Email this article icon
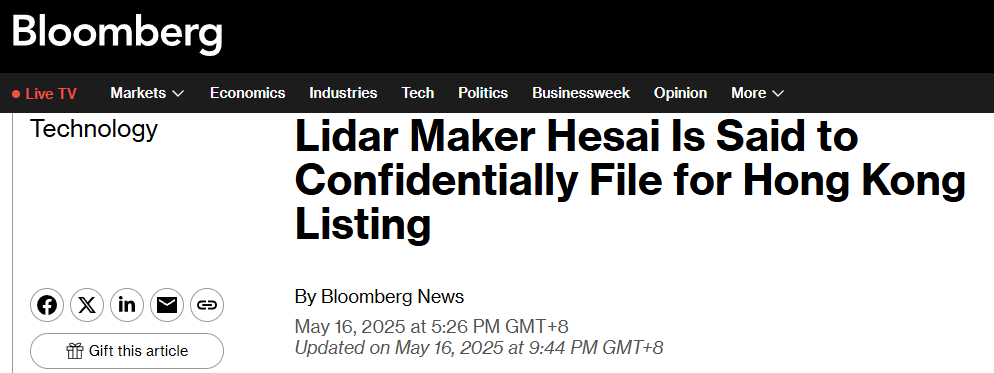 pos(167,305)
